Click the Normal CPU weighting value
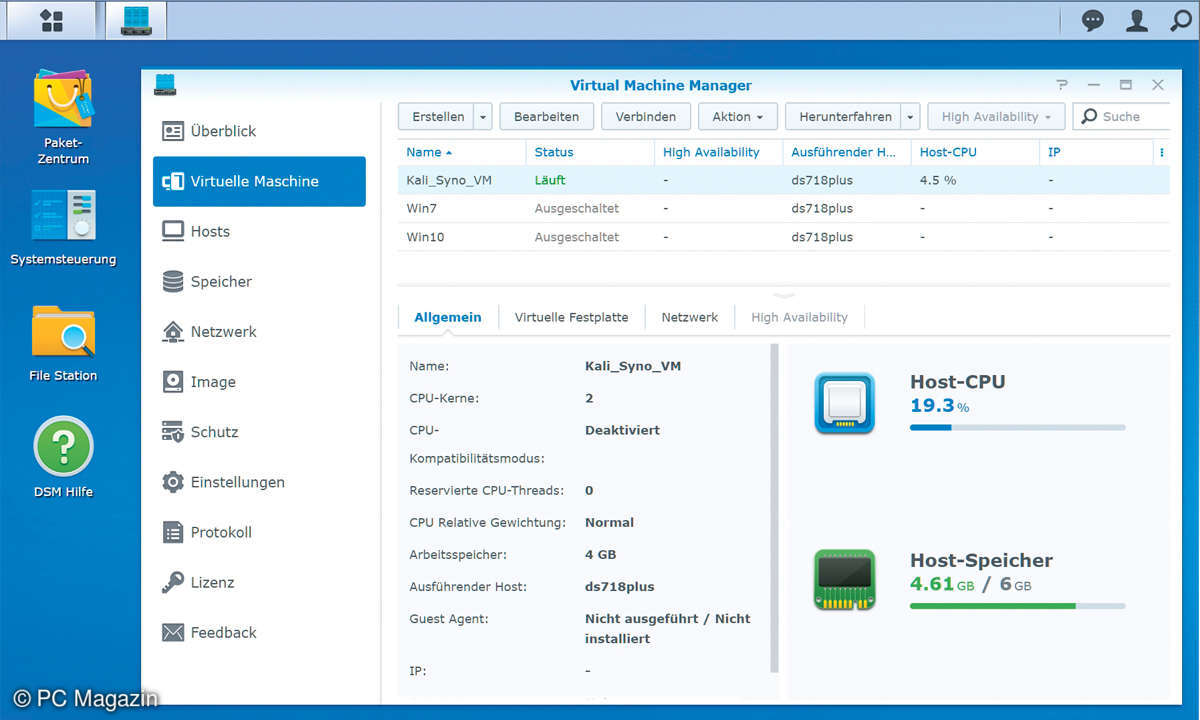The image size is (1200, 720). click(x=609, y=522)
